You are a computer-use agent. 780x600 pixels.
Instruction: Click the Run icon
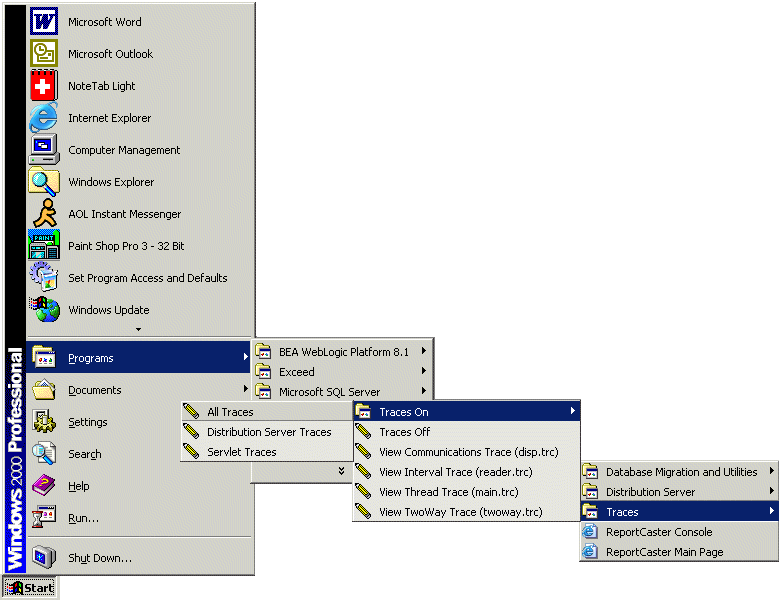tap(44, 516)
